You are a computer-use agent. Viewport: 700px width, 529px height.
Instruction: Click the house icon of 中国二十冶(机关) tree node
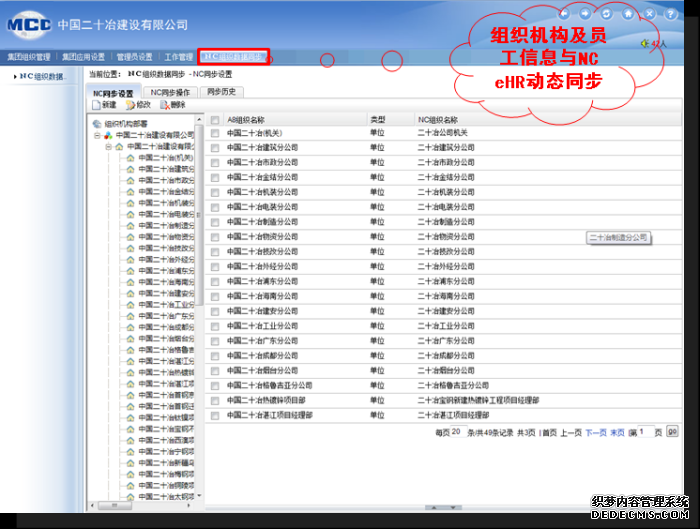click(x=130, y=158)
